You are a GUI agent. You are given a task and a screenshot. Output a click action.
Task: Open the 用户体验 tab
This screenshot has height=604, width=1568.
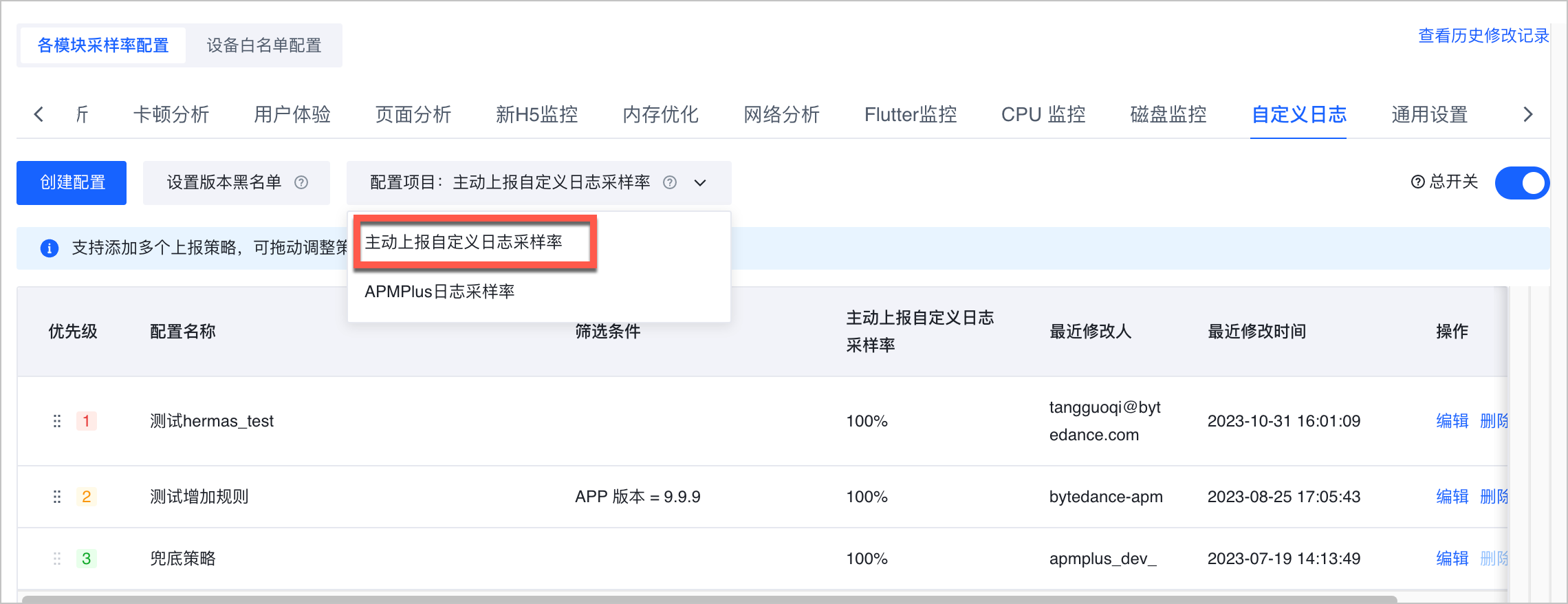(292, 114)
